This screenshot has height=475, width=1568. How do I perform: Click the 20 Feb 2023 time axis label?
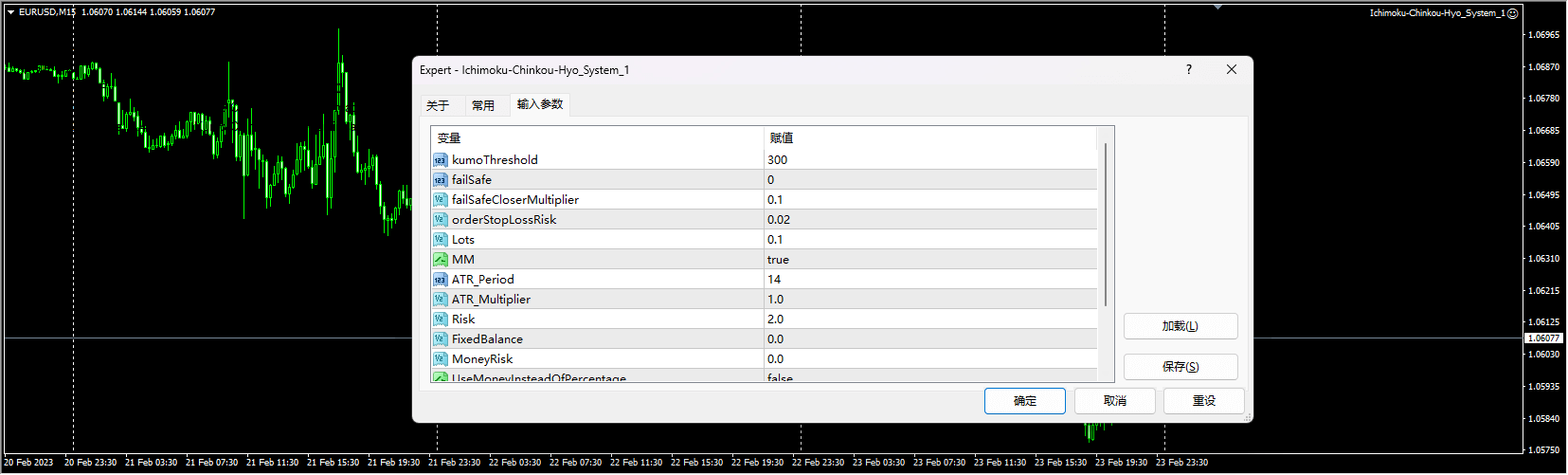[x=28, y=463]
